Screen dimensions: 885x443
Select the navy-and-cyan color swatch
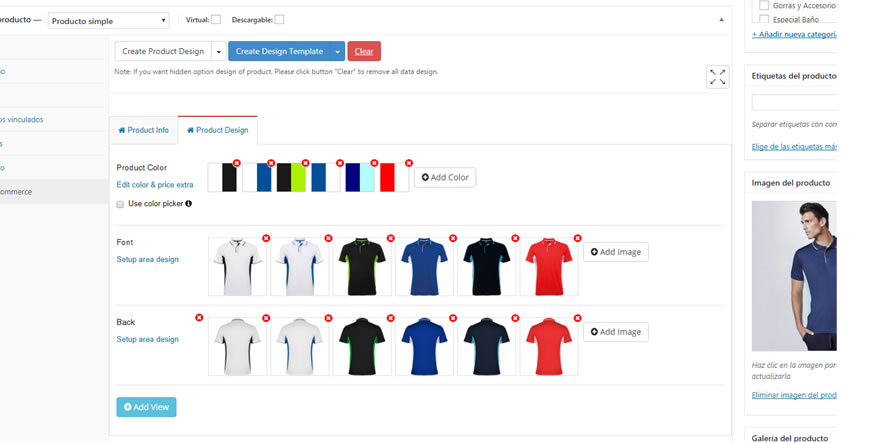click(360, 178)
